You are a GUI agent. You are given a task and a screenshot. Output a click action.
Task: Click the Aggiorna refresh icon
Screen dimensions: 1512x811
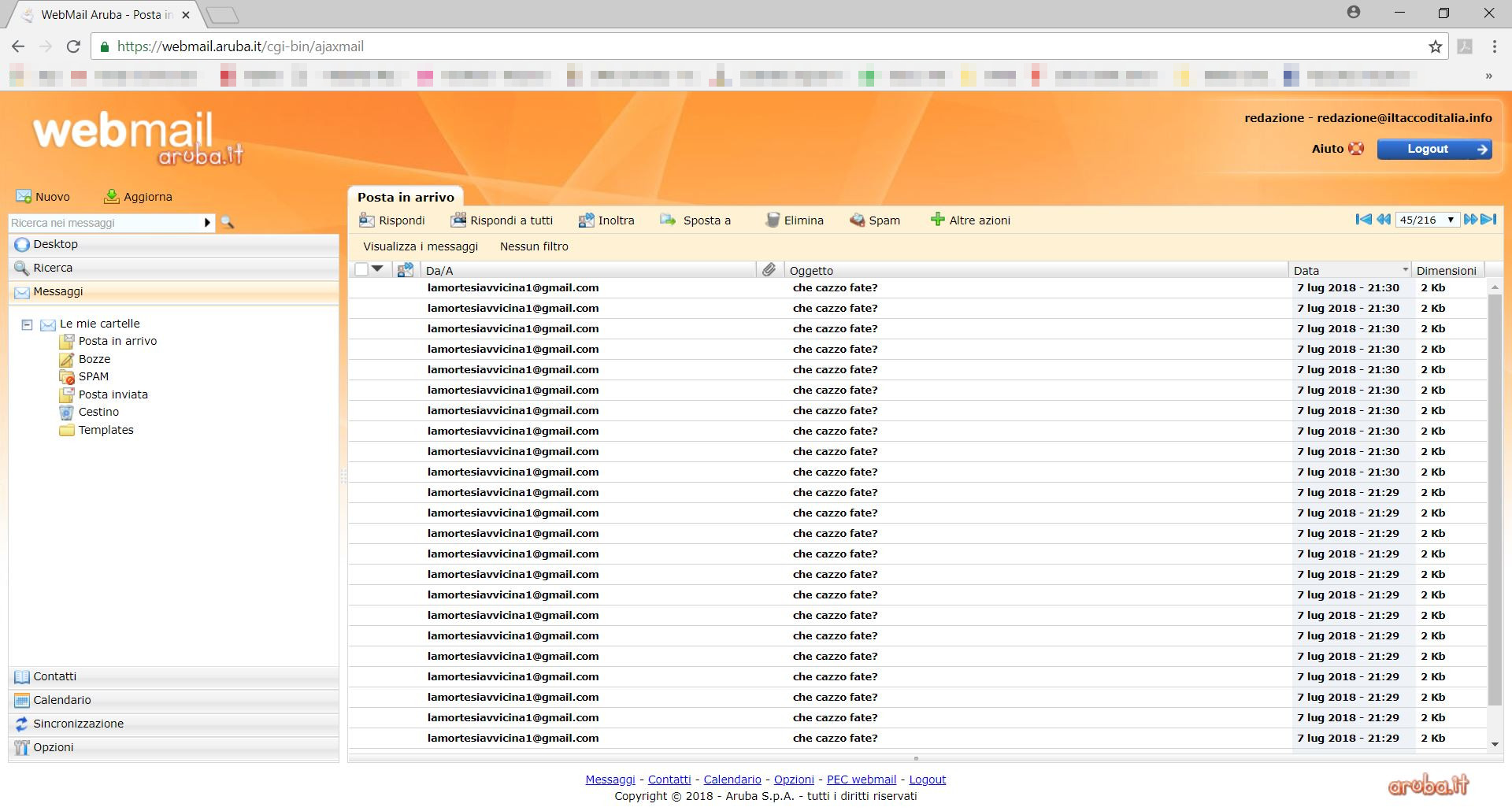click(x=112, y=197)
